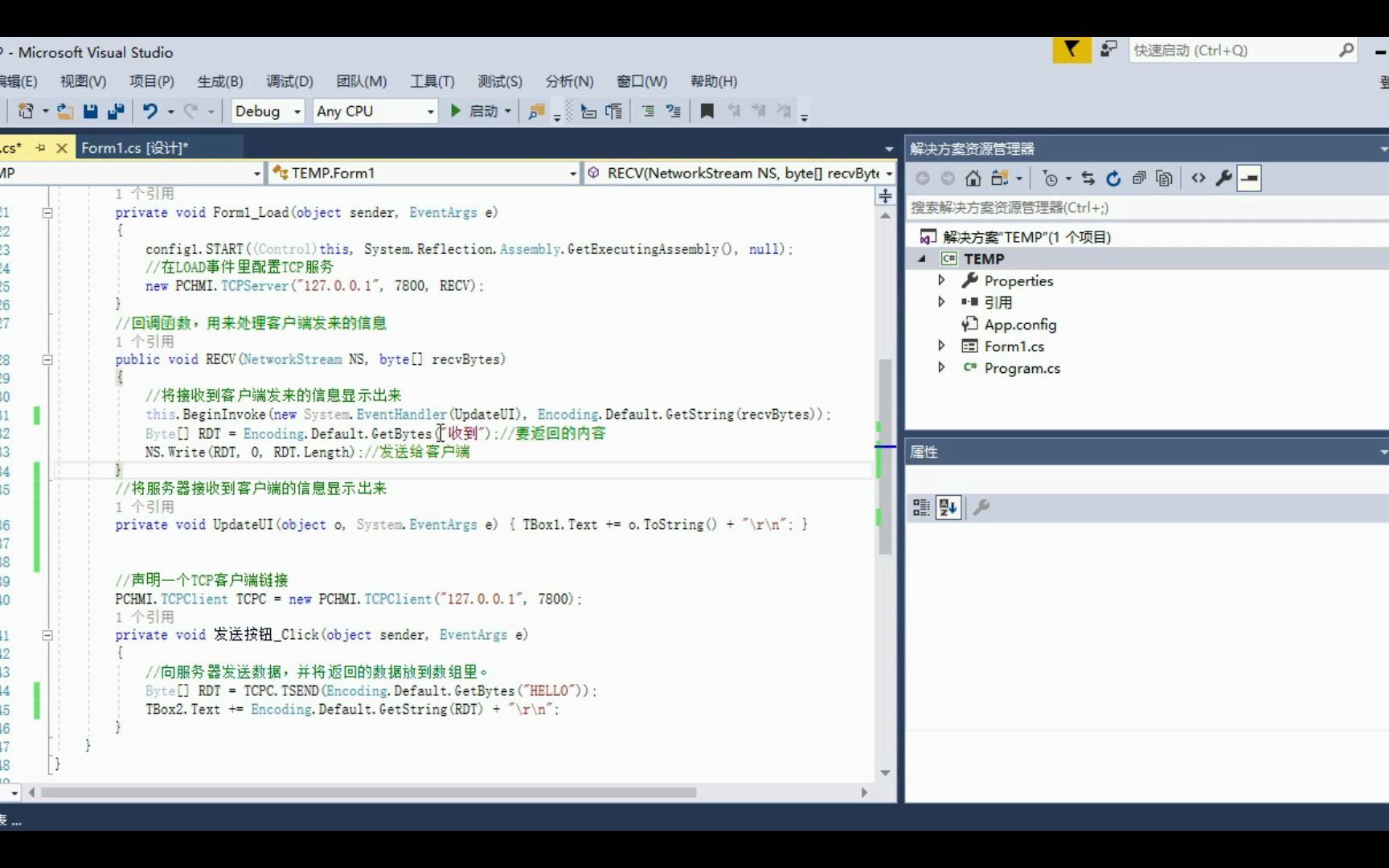Switch to Form1.cs [设计] tab
This screenshot has width=1389, height=868.
(134, 148)
